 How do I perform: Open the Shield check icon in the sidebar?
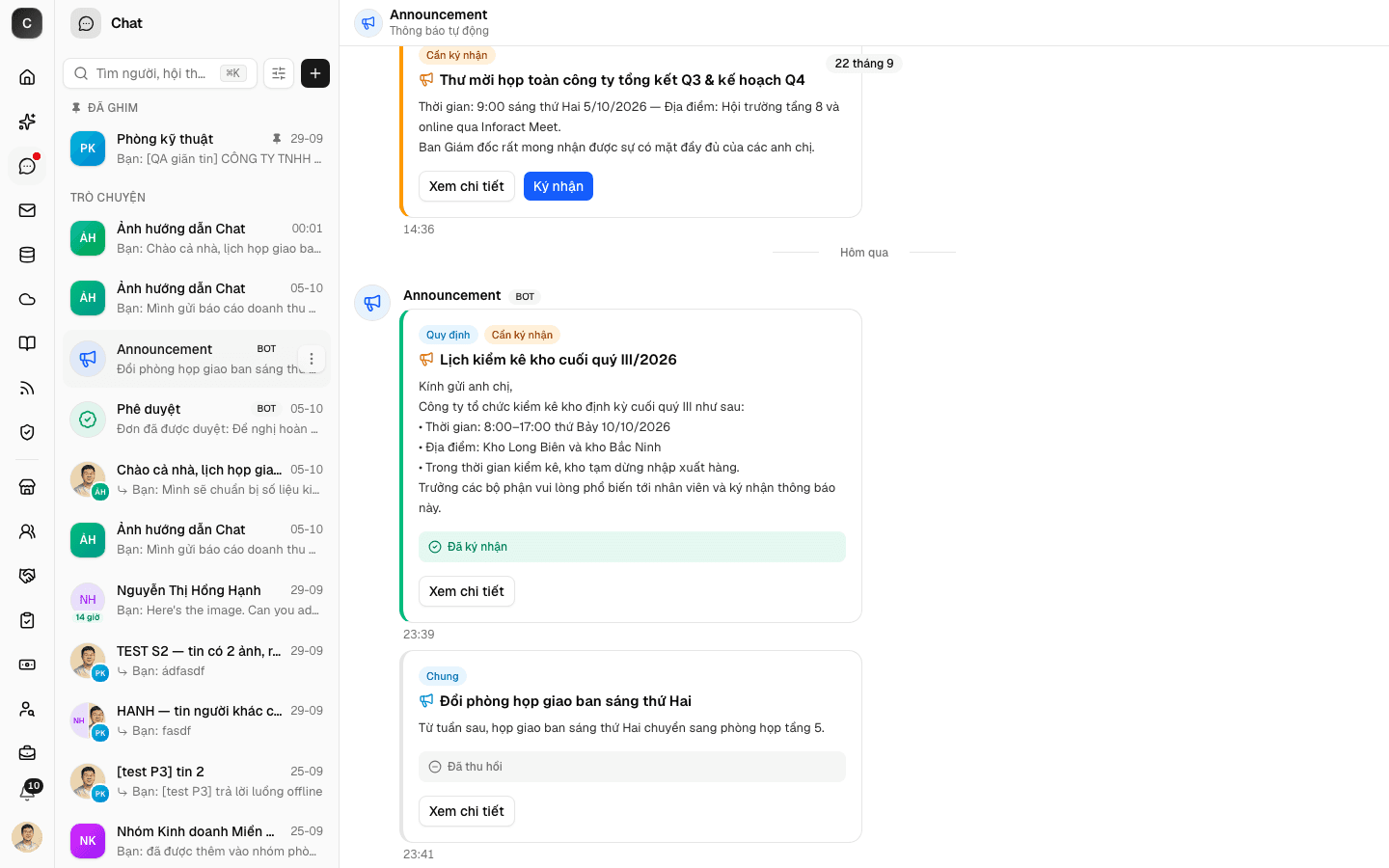click(27, 432)
